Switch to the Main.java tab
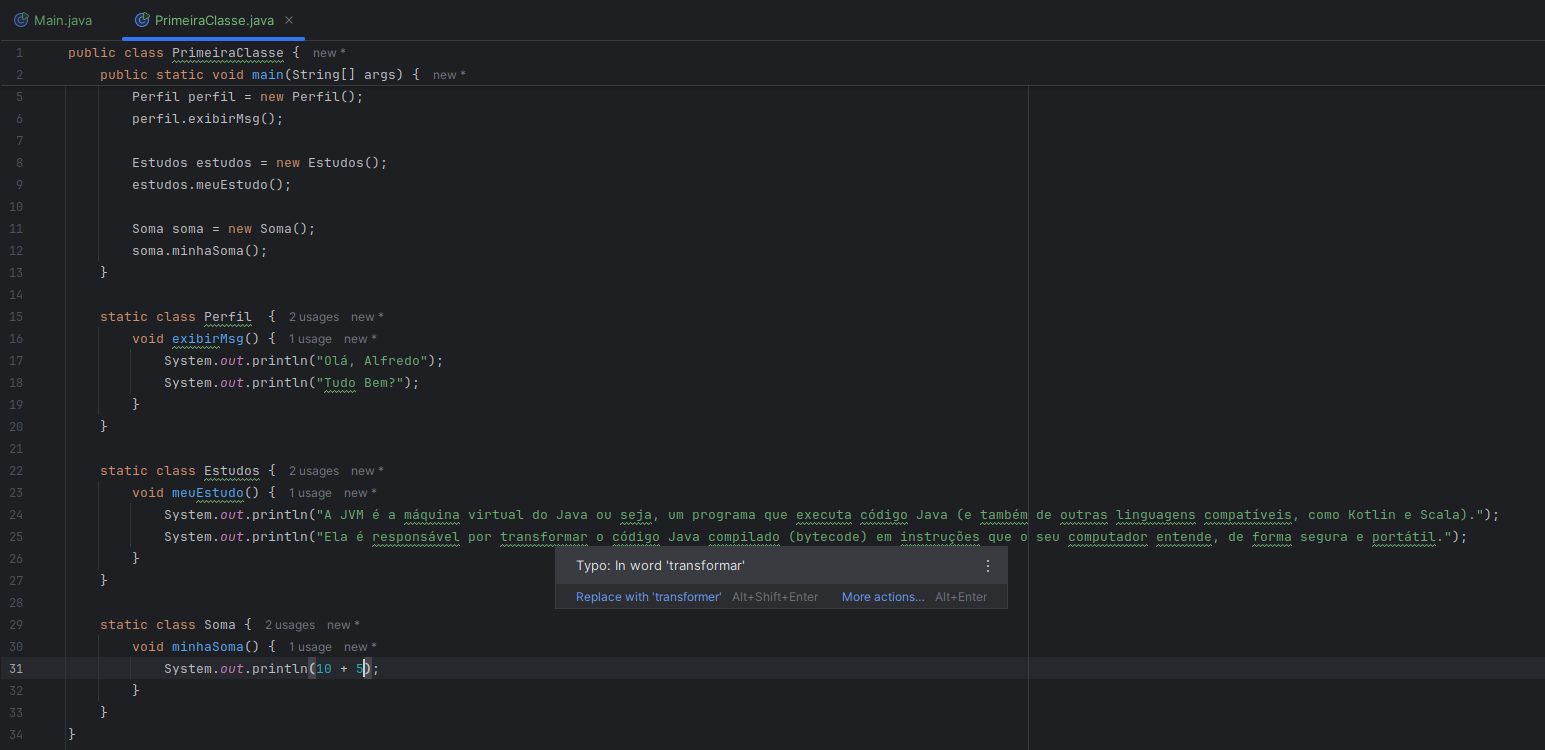 (x=62, y=20)
